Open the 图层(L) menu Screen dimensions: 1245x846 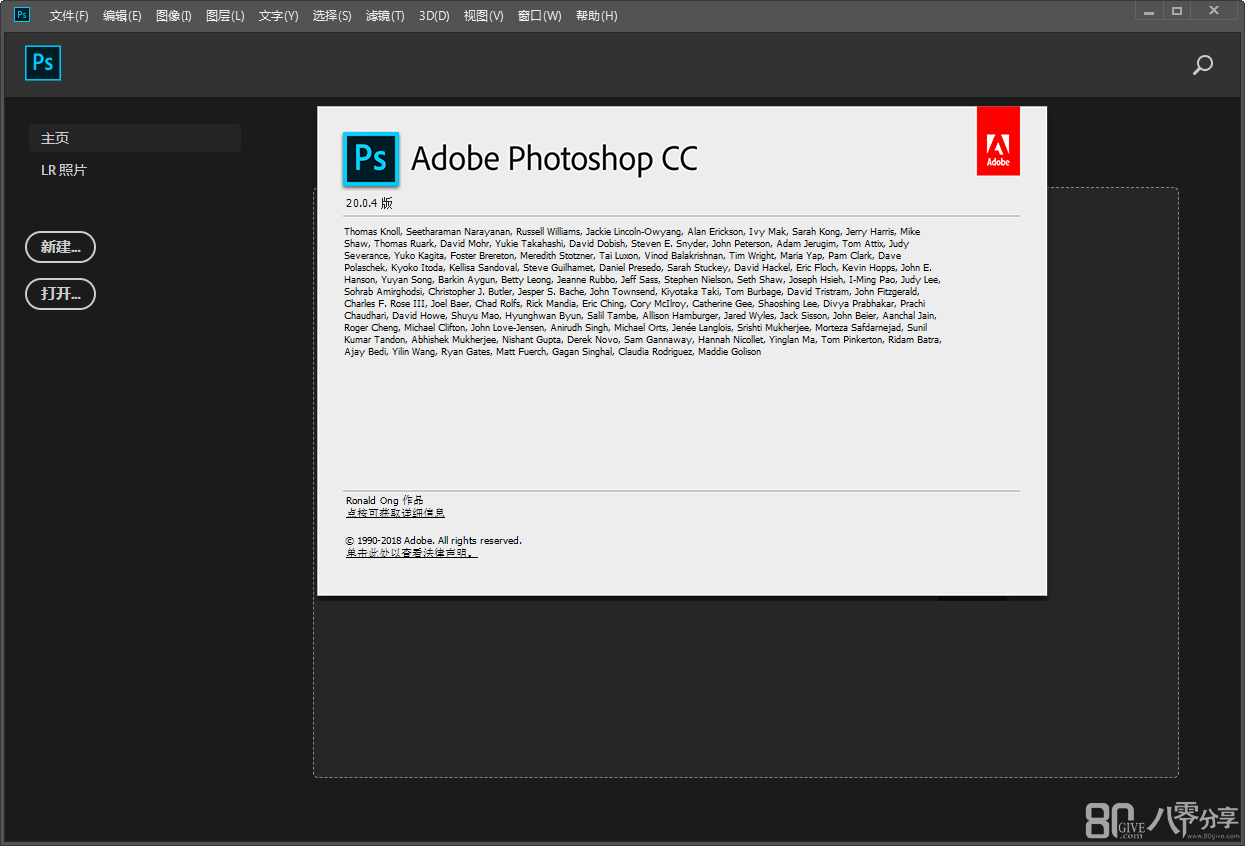pyautogui.click(x=225, y=16)
